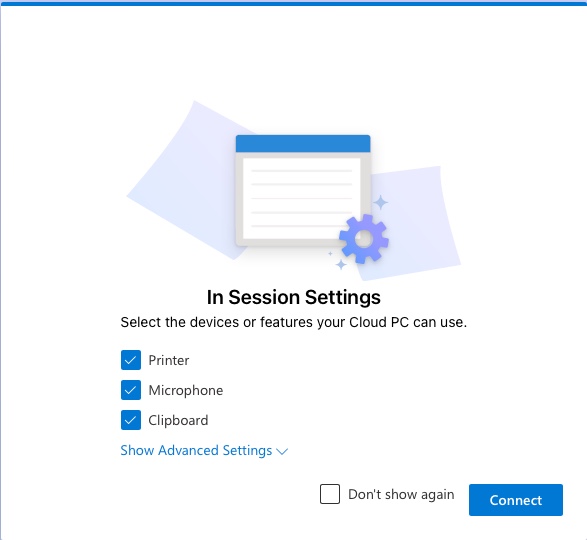Image resolution: width=587 pixels, height=540 pixels.
Task: Select the Microphone label text
Action: (186, 390)
